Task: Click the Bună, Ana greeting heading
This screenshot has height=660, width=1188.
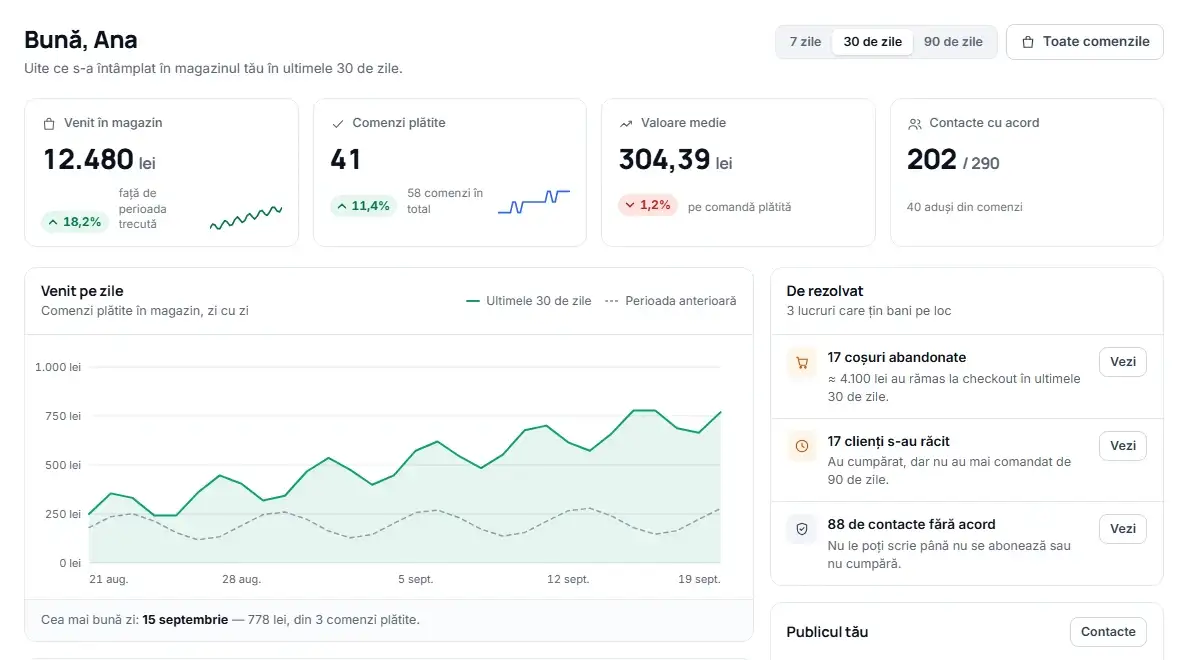Action: click(80, 40)
